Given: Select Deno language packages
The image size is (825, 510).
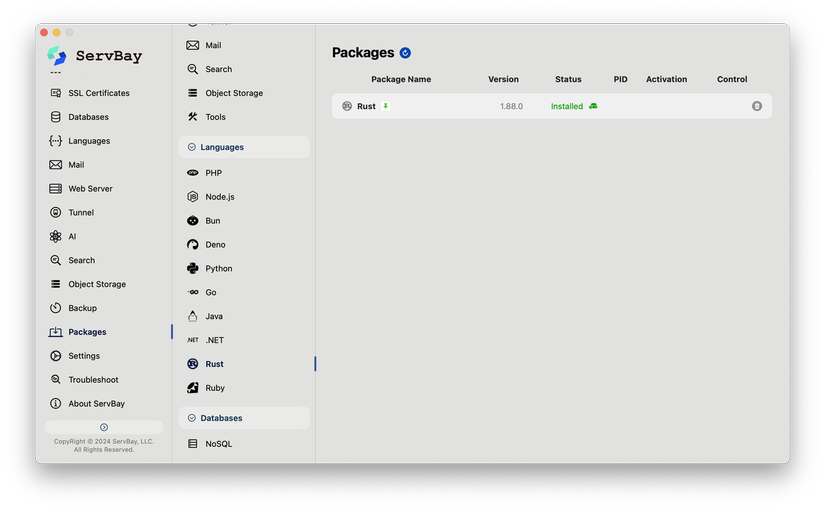Looking at the screenshot, I should coord(206,245).
